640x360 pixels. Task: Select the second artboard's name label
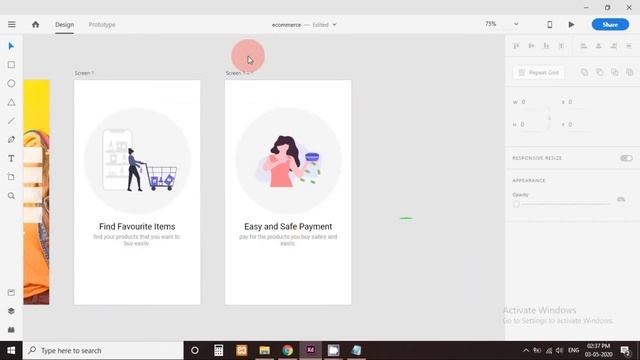coord(240,73)
